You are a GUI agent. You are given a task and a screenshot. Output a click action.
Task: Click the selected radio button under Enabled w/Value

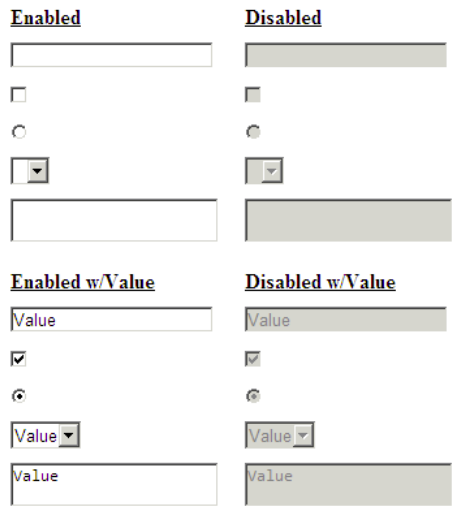[x=19, y=396]
